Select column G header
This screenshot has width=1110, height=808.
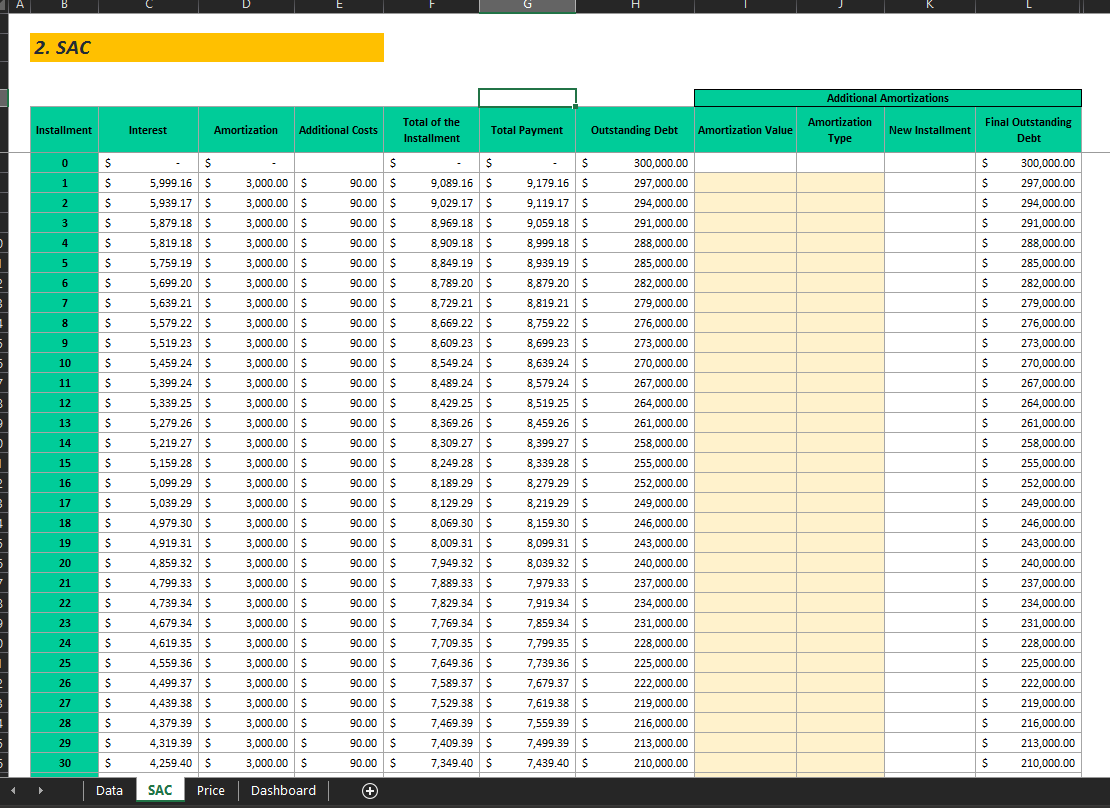point(527,6)
